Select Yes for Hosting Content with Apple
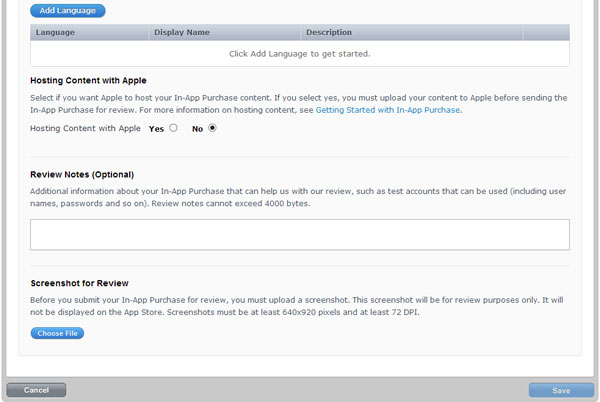The width and height of the screenshot is (600, 402). (174, 128)
